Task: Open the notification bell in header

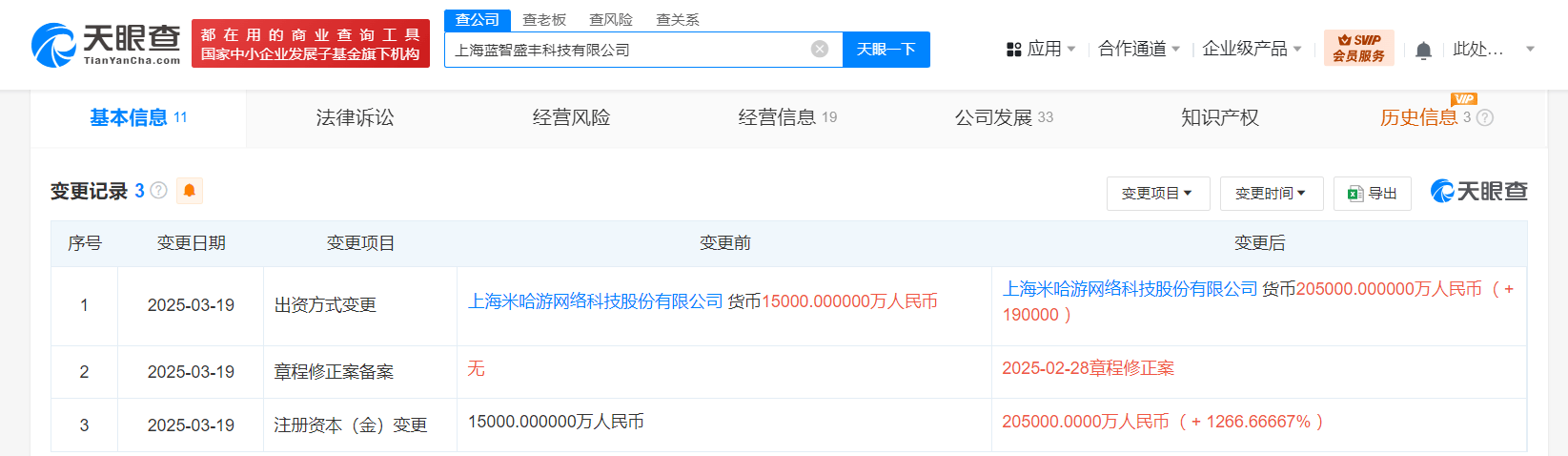Action: 1423,50
